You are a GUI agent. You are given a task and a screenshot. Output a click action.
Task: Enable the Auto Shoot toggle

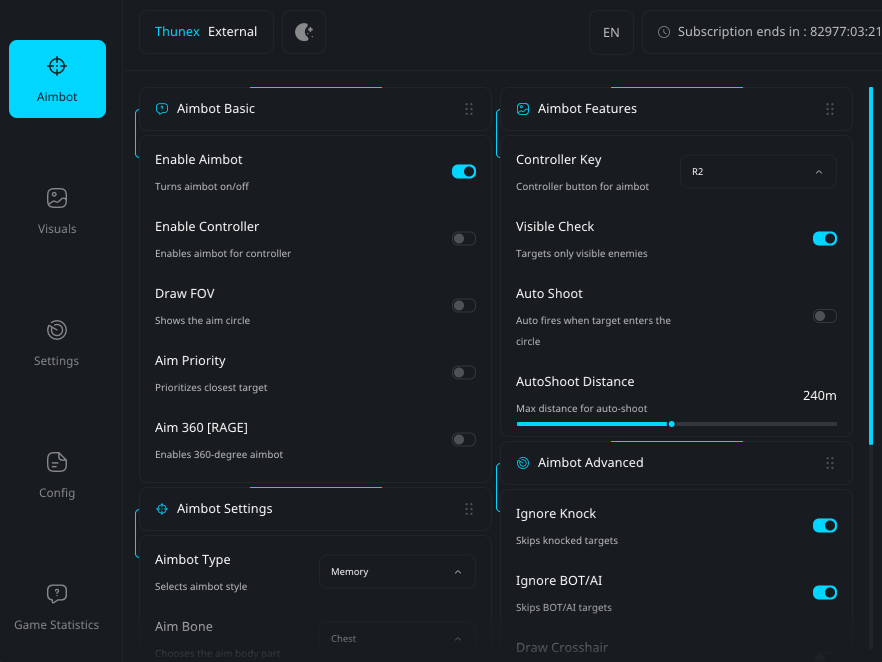coord(824,316)
